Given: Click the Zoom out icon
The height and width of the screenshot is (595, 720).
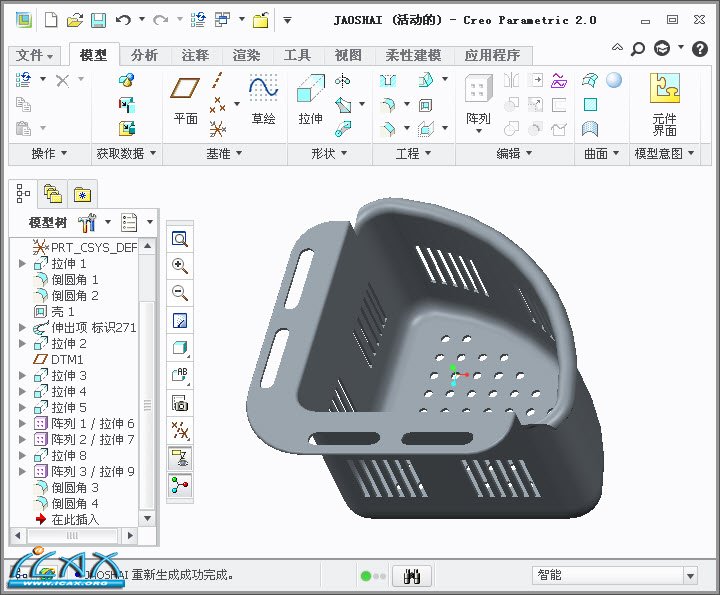Looking at the screenshot, I should point(180,292).
